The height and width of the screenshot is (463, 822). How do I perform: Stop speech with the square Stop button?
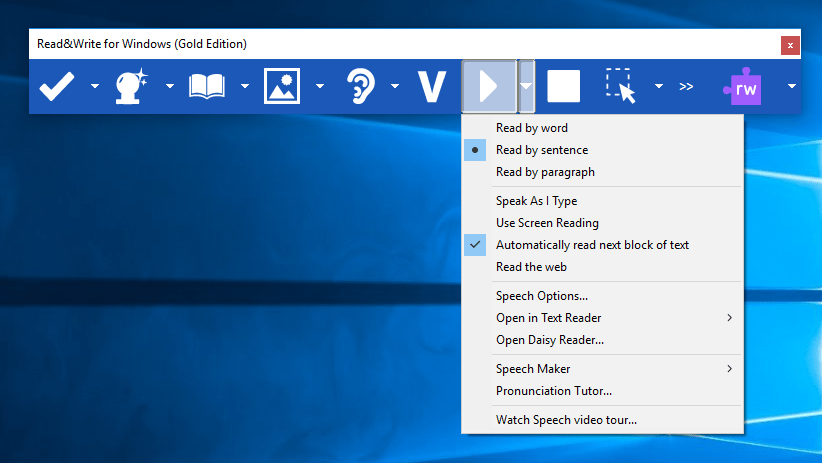click(564, 86)
